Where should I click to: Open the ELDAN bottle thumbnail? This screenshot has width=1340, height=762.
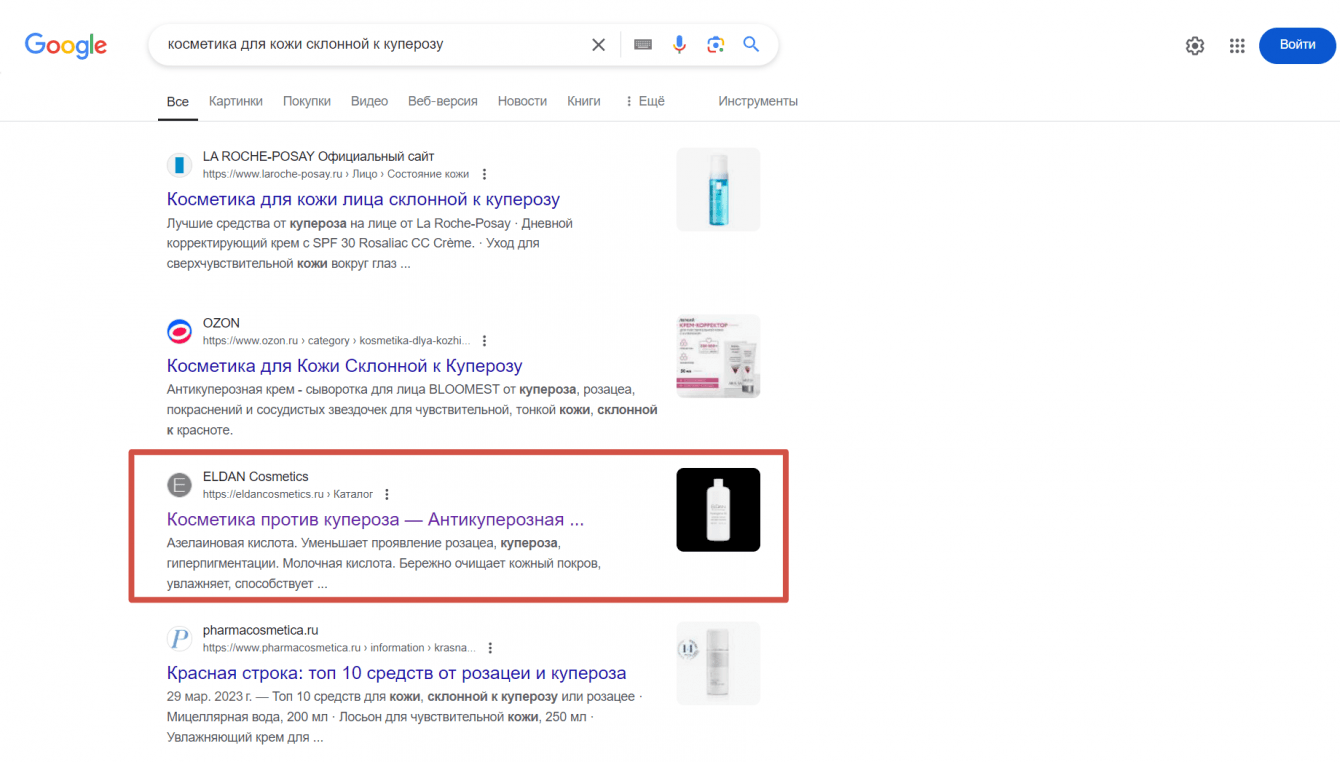tap(718, 510)
